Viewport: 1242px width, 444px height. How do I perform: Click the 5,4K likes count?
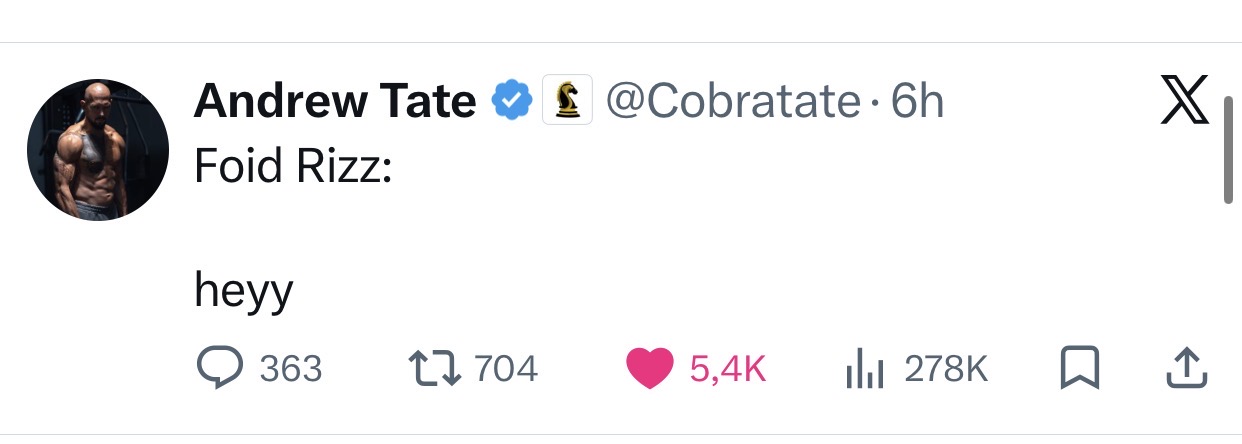click(728, 370)
